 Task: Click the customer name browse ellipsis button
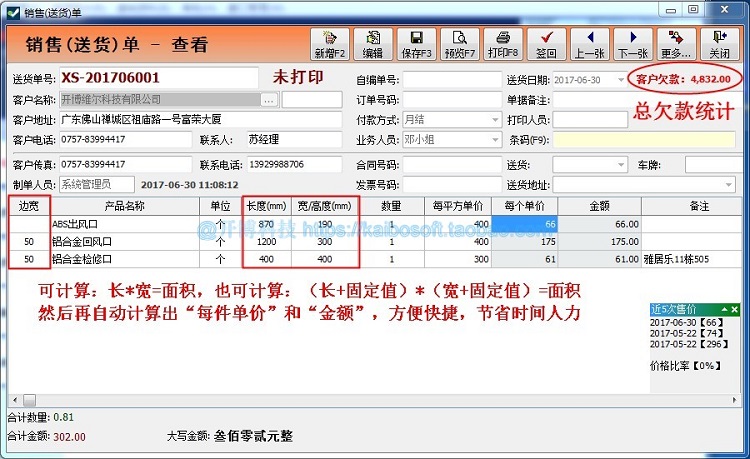coord(269,100)
